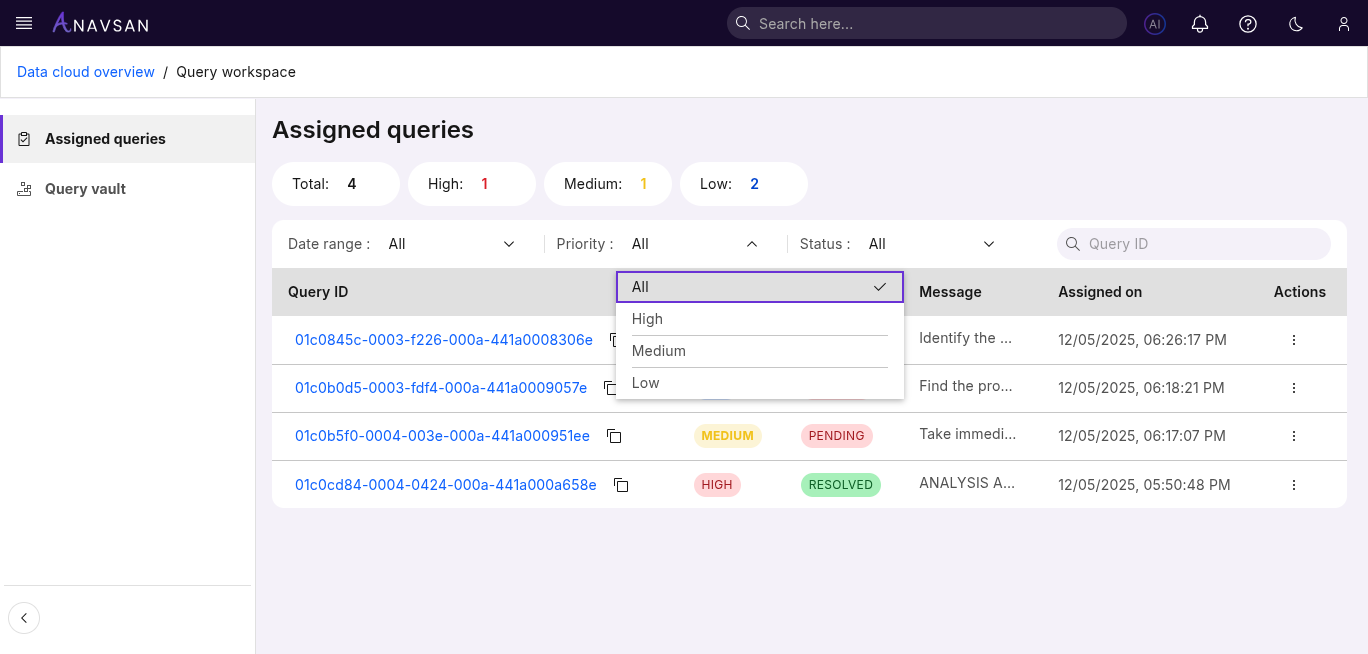Open the help question mark icon
The width and height of the screenshot is (1368, 654).
[x=1248, y=24]
